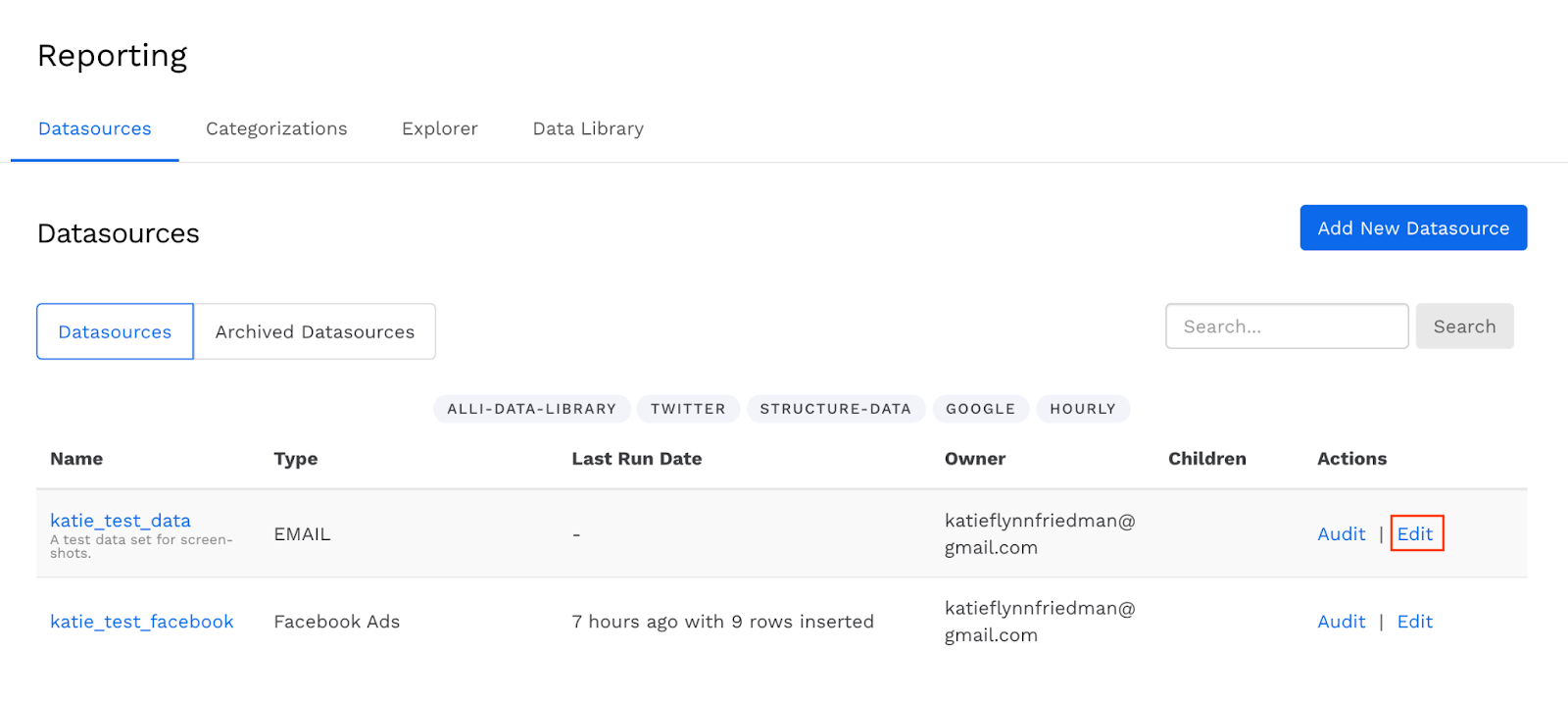Viewport: 1568px width, 702px height.
Task: Filter by GOOGLE tag
Action: [x=980, y=409]
